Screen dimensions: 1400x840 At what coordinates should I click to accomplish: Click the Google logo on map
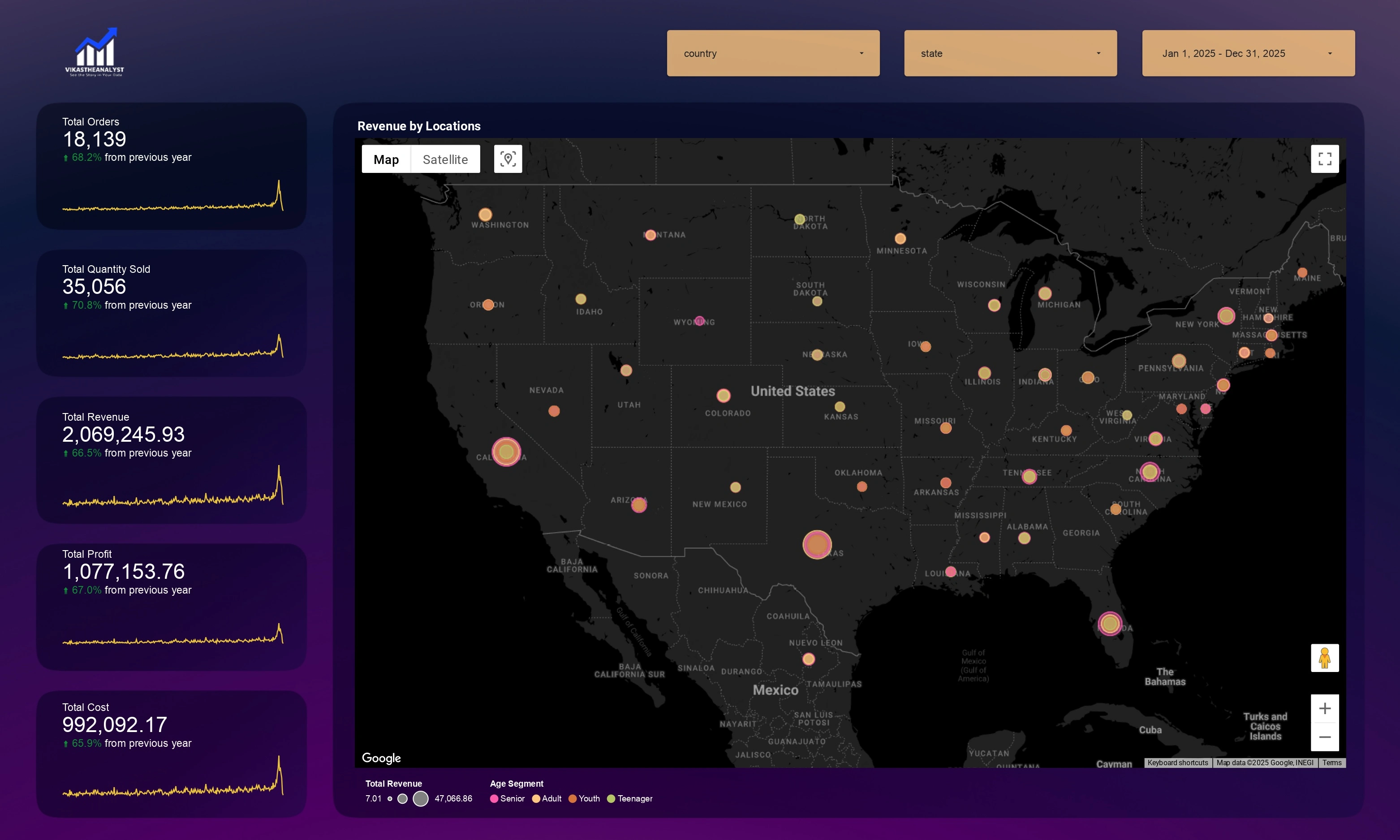[381, 758]
